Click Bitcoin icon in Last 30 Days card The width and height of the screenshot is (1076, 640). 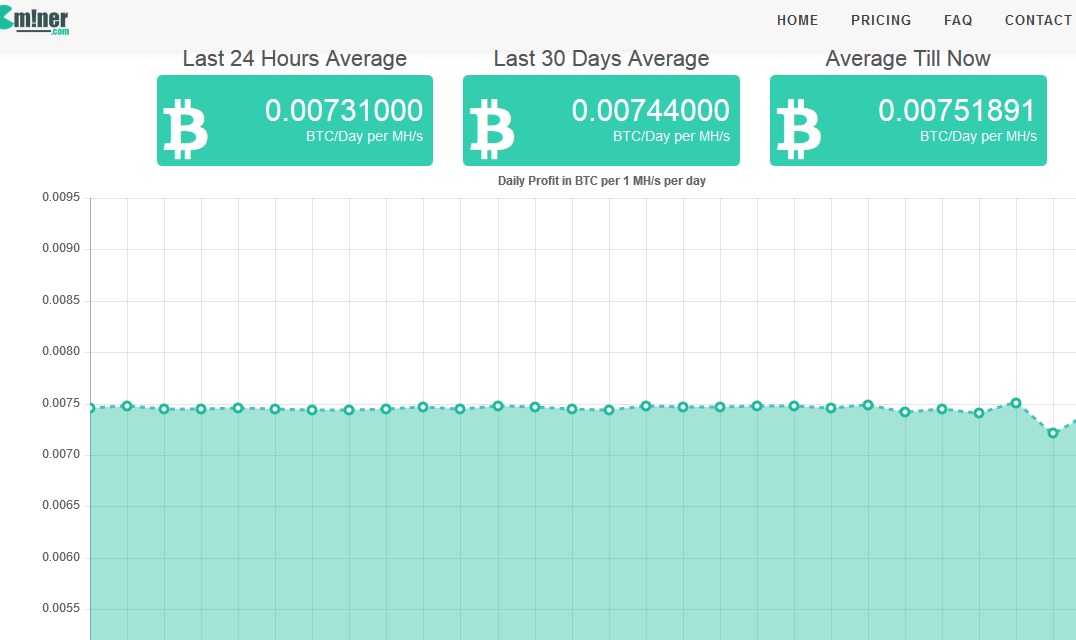coord(491,129)
